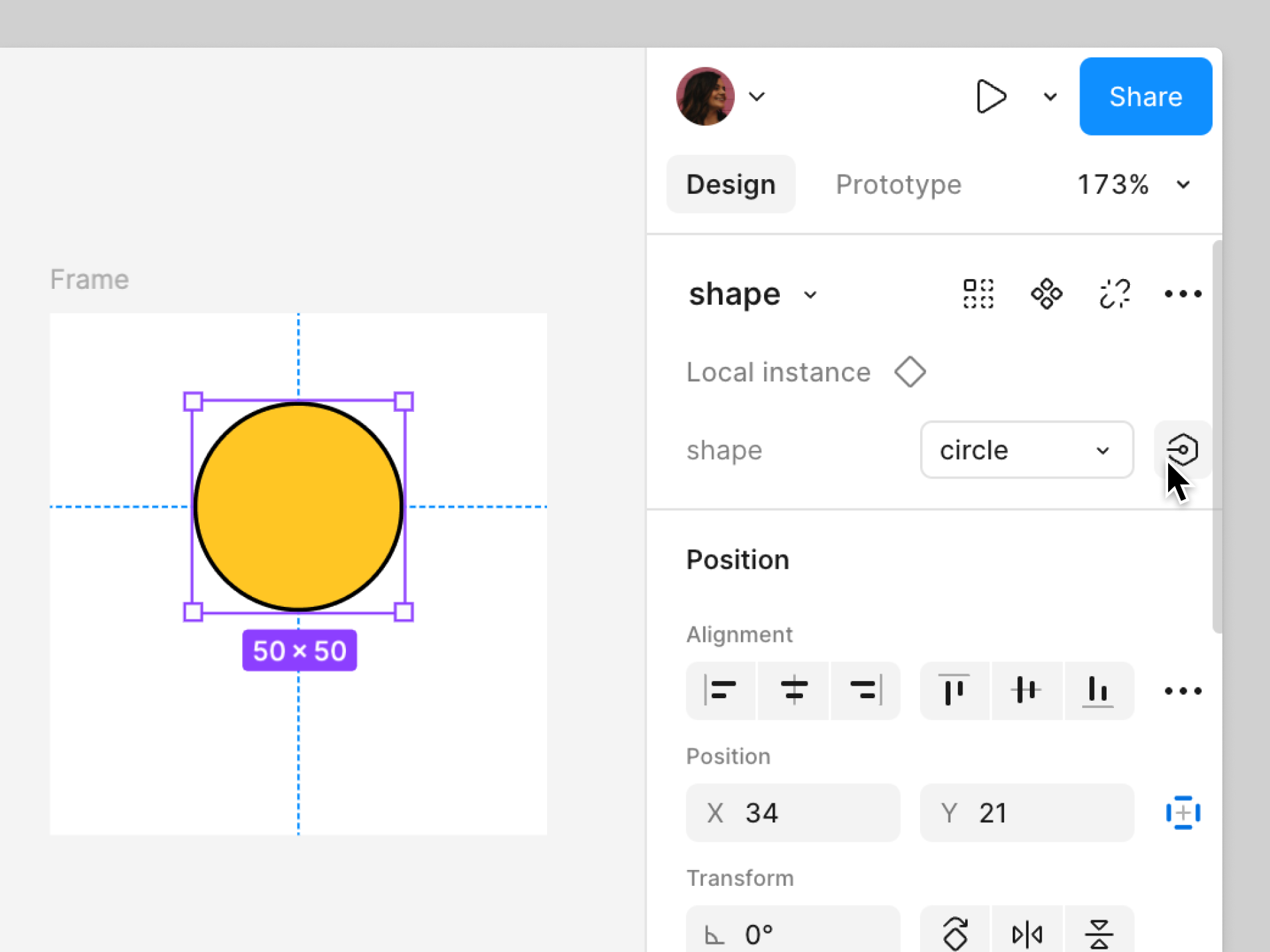This screenshot has height=952, width=1270.
Task: Click the apply variable icon beside circle
Action: pos(1183,450)
